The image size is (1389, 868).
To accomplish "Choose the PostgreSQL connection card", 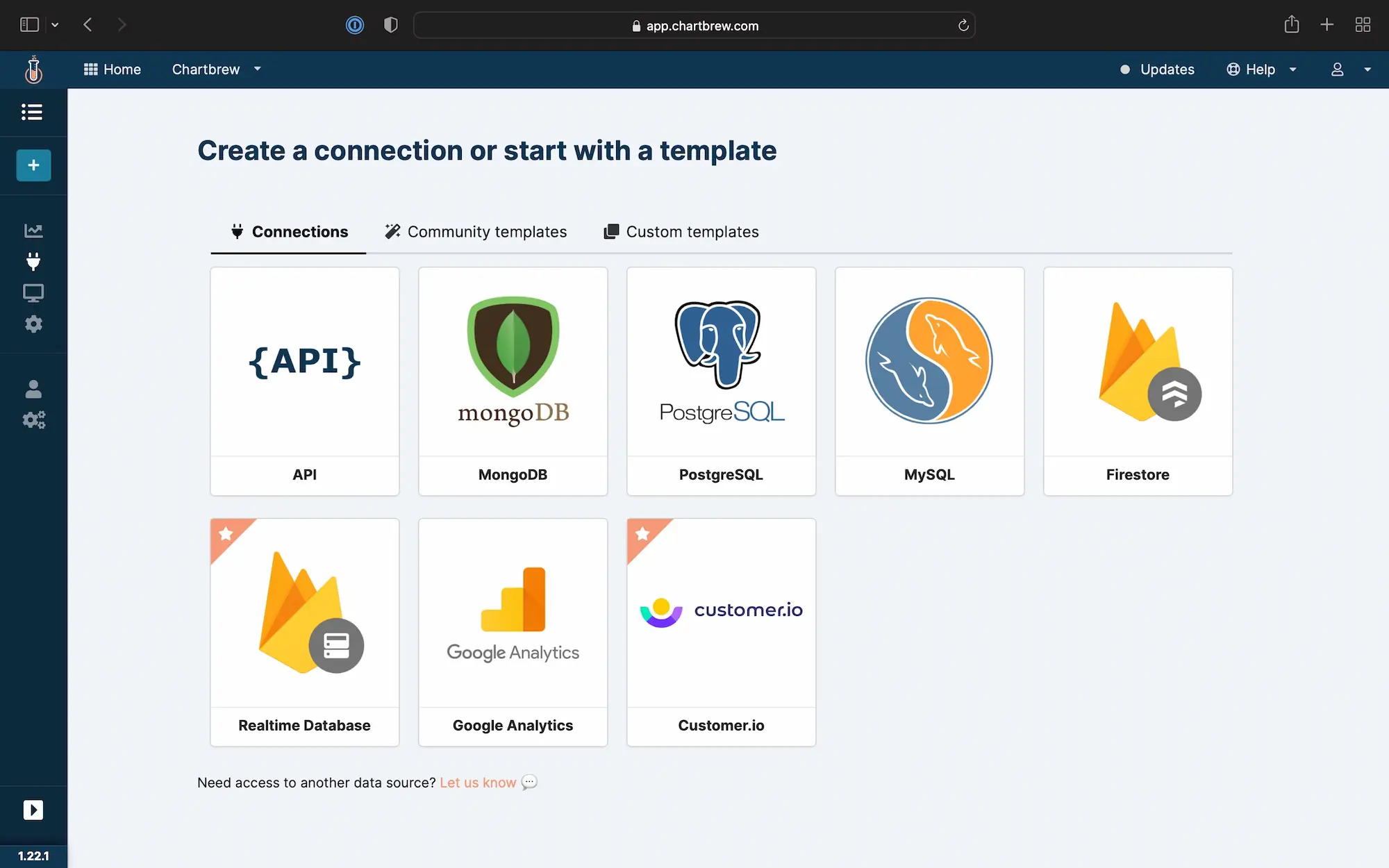I will click(722, 381).
